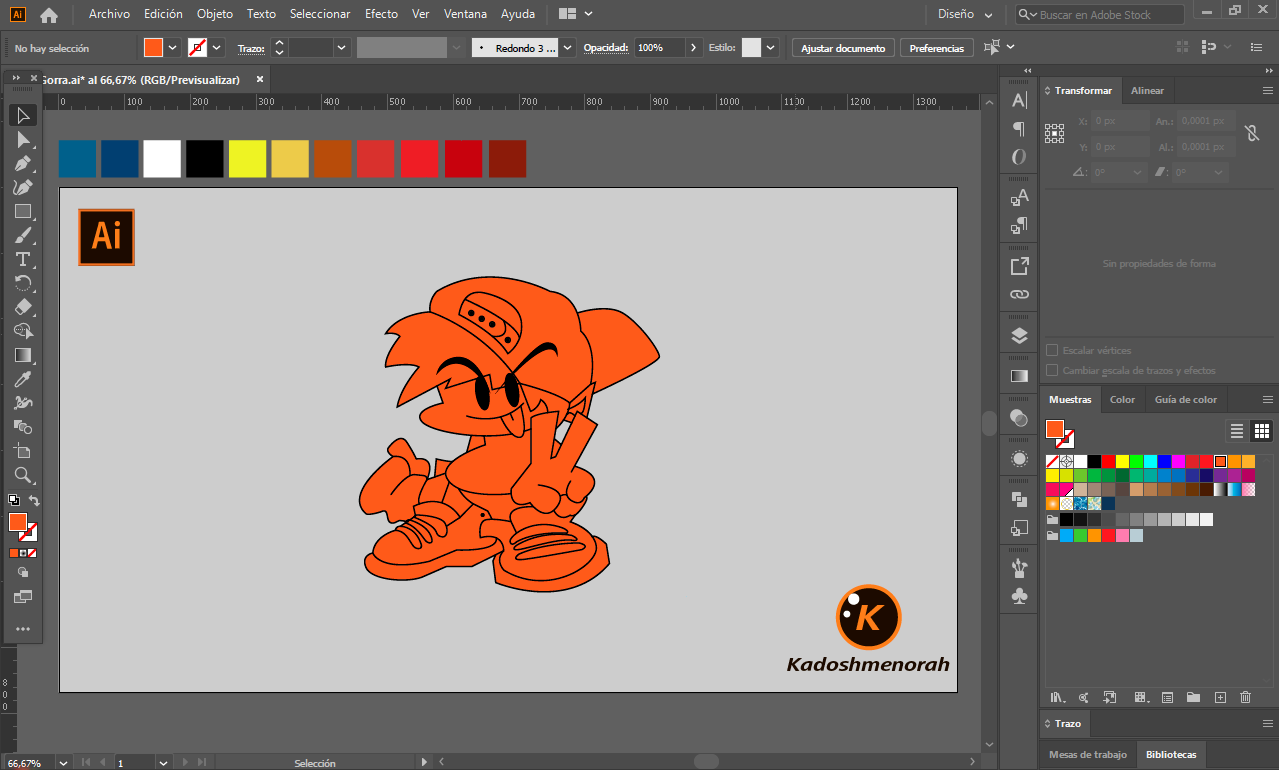This screenshot has height=770, width=1279.
Task: Select cyan swatch in Muestras panel
Action: [1151, 461]
